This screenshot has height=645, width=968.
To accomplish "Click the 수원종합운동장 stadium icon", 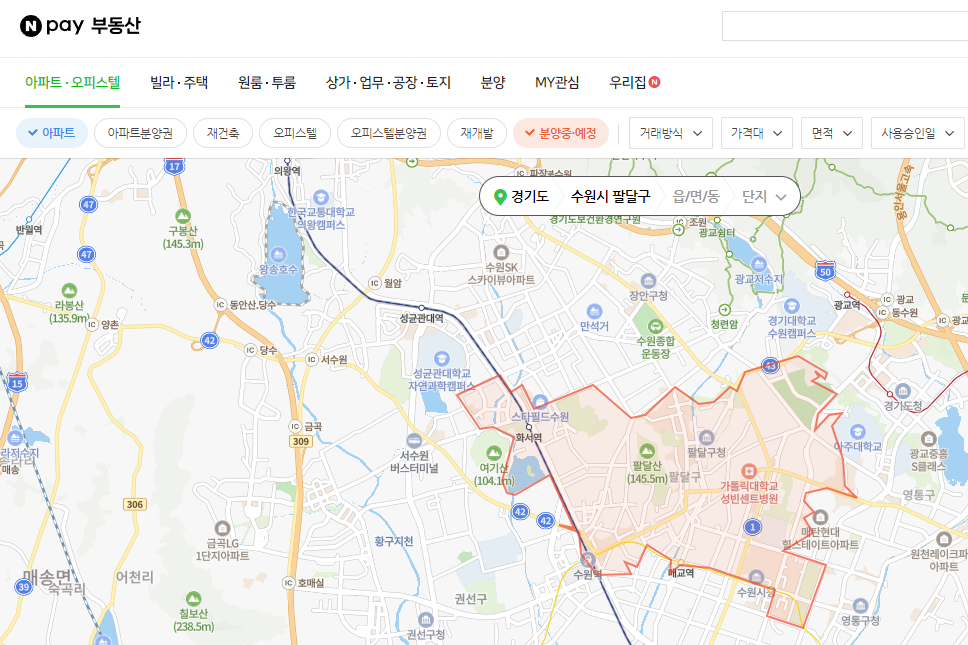I will 656,326.
